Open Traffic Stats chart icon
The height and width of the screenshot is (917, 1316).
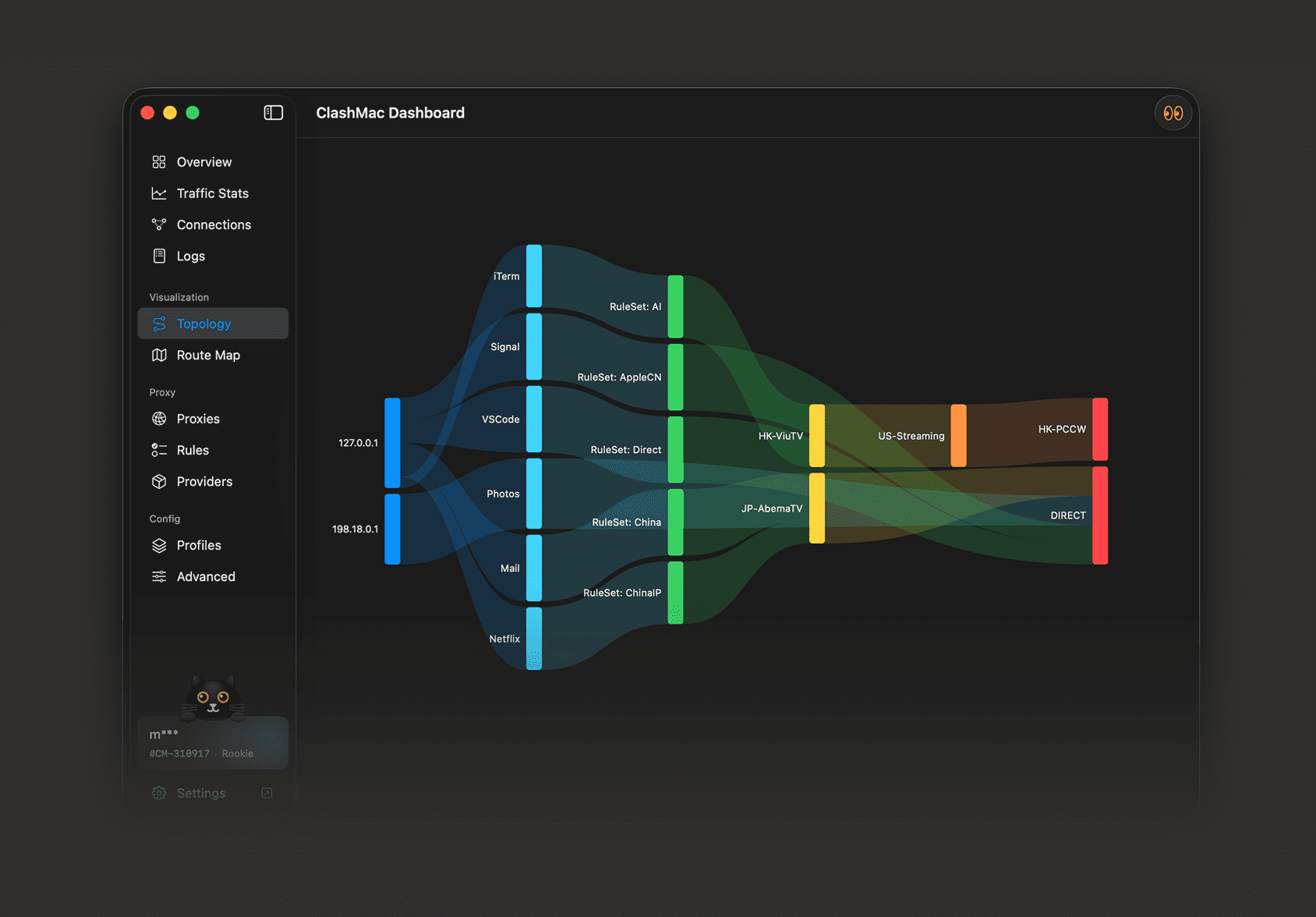pyautogui.click(x=159, y=193)
